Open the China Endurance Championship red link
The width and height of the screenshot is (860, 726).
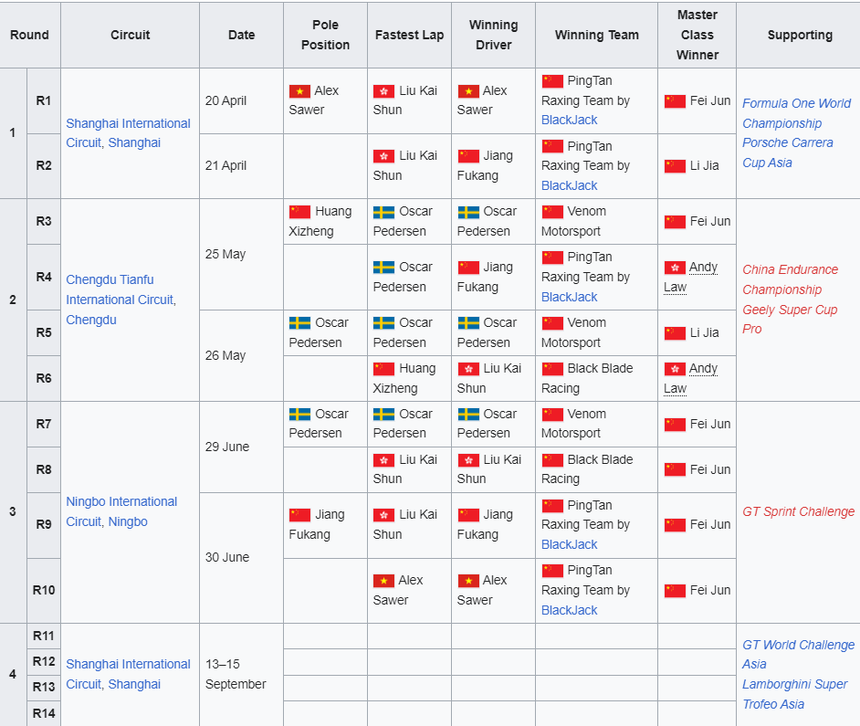click(789, 279)
